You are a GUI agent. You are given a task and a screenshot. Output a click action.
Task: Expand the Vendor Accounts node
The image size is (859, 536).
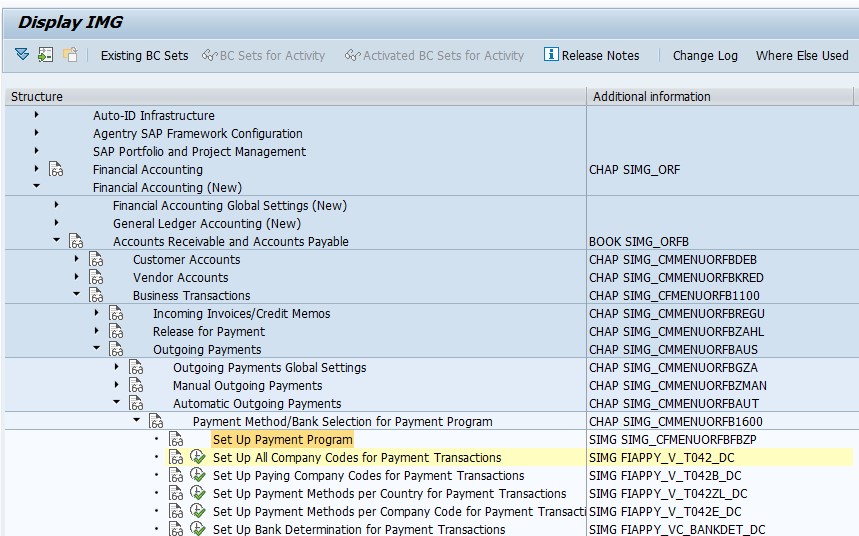coord(77,276)
